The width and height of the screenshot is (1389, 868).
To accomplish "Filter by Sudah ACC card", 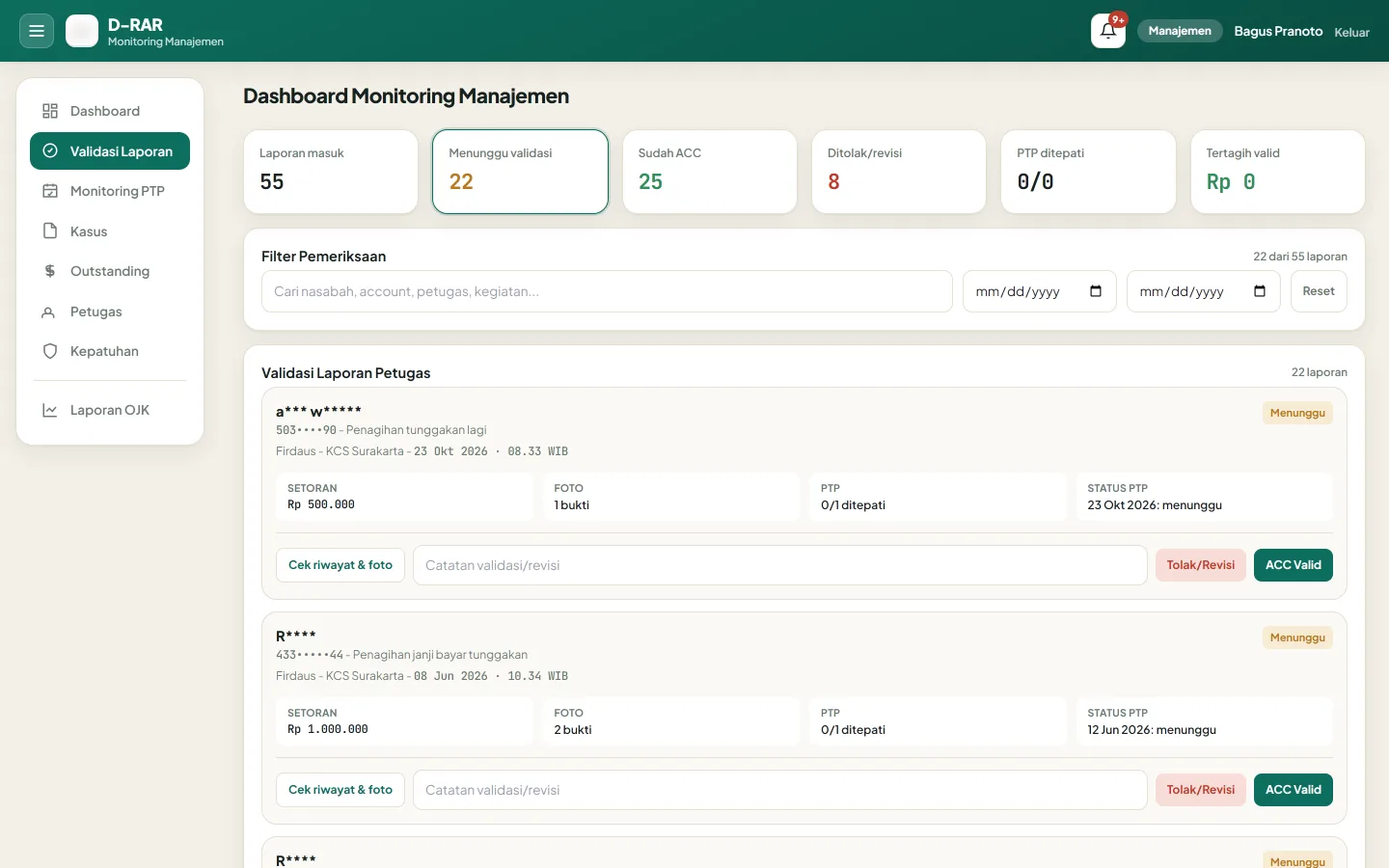I will pyautogui.click(x=710, y=172).
